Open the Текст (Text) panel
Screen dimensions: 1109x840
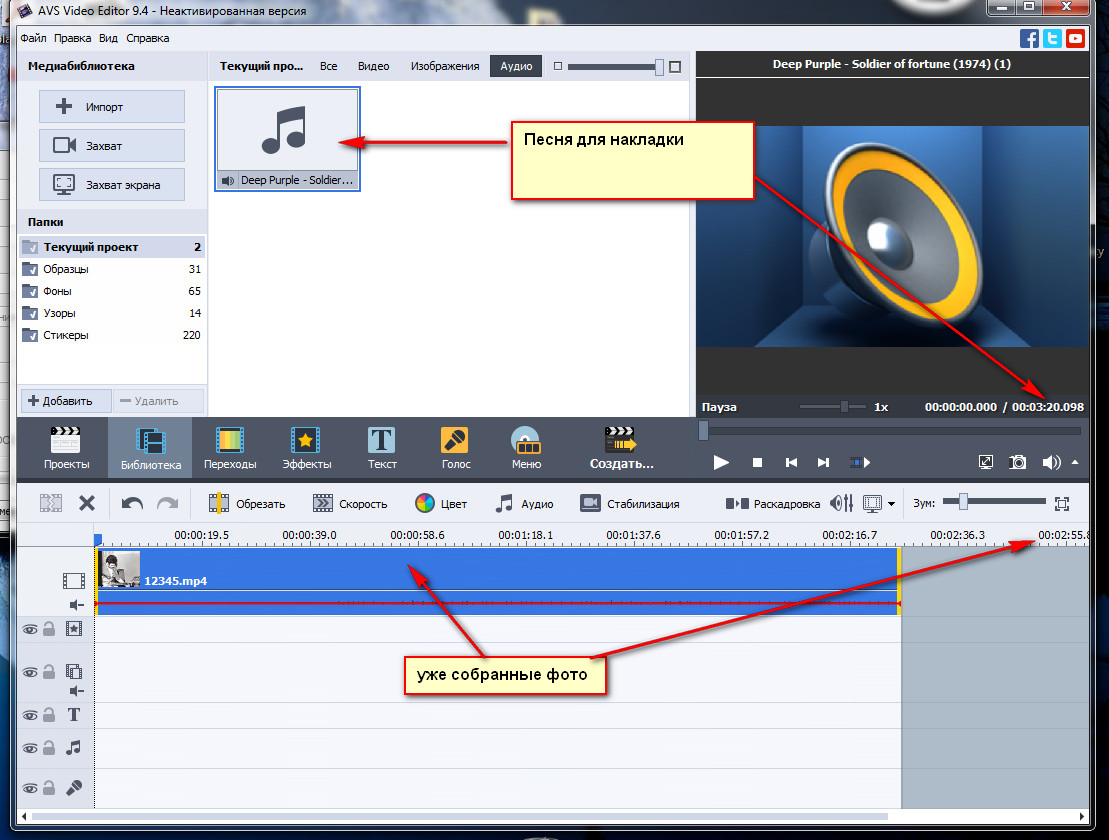382,448
